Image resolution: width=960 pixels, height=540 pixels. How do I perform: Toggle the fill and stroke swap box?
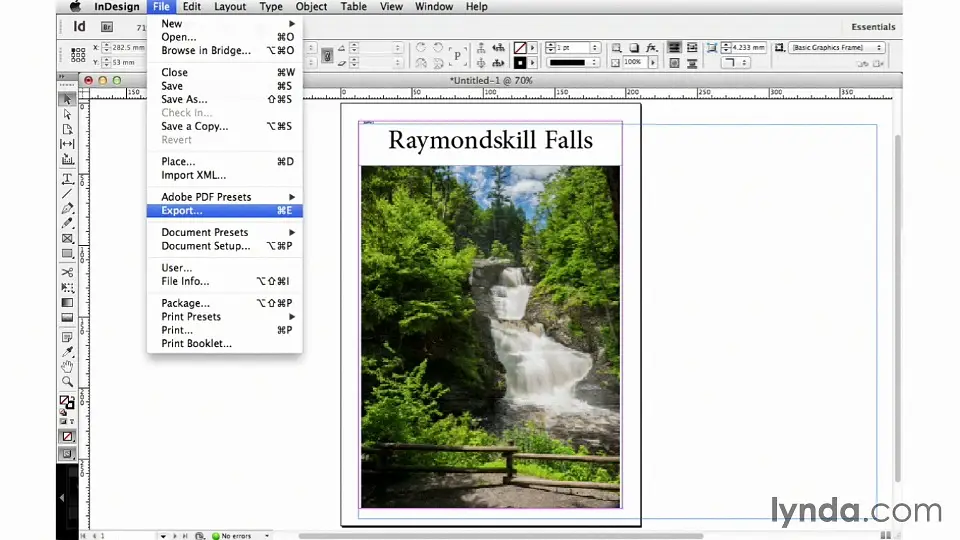pyautogui.click(x=67, y=402)
